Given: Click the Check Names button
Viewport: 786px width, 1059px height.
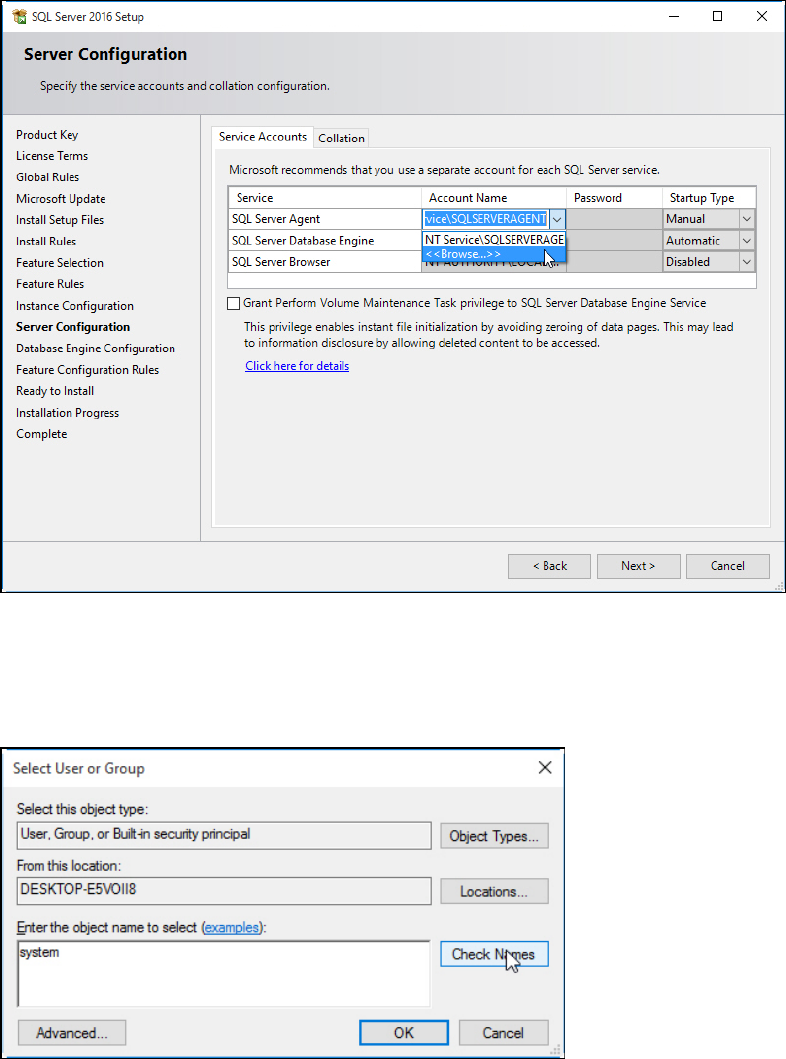Looking at the screenshot, I should [x=494, y=954].
